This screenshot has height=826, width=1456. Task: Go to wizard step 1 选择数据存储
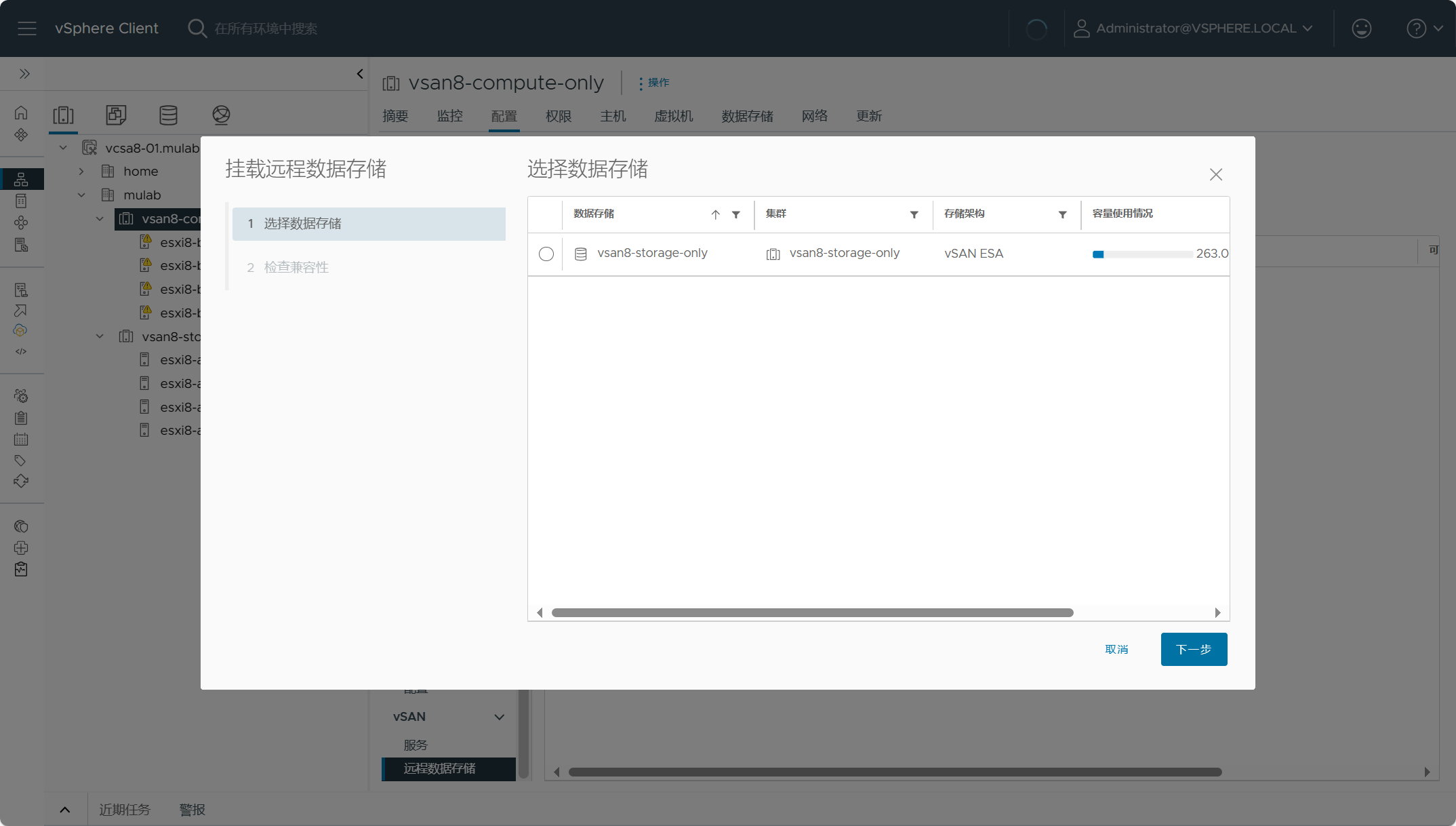coord(369,224)
